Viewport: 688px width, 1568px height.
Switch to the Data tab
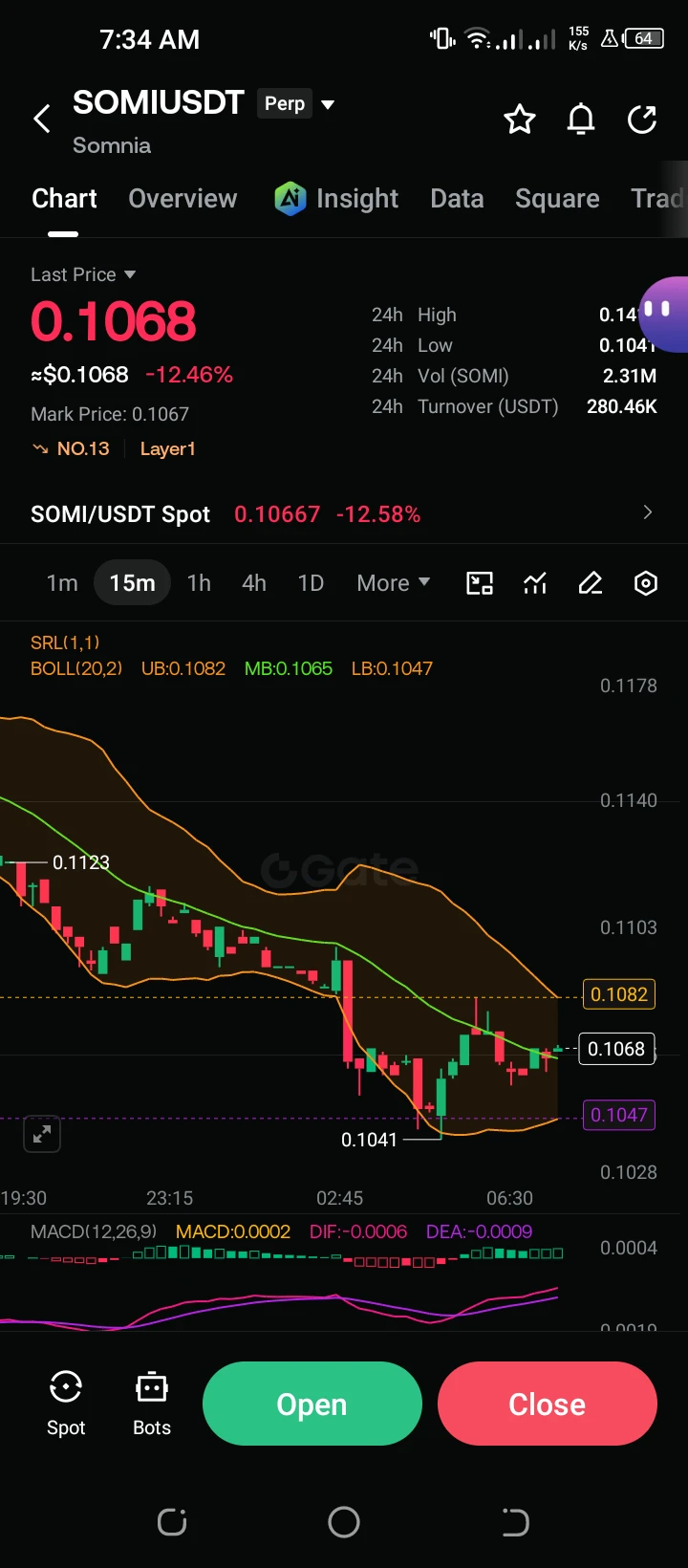(x=457, y=199)
